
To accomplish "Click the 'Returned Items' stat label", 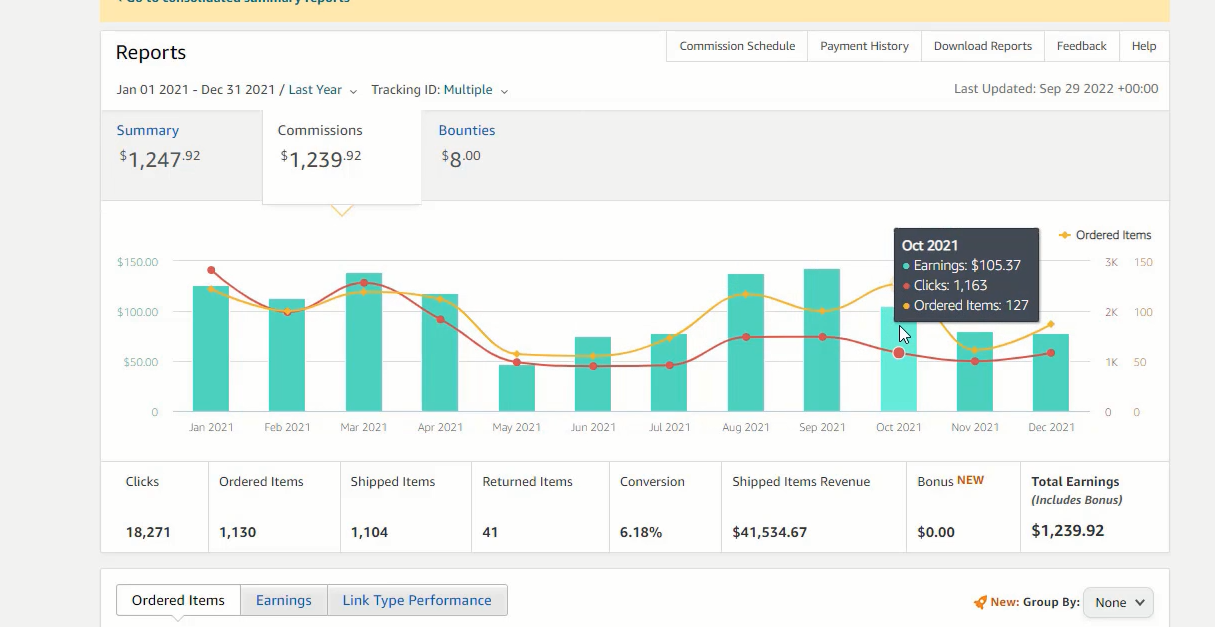I will click(x=527, y=482).
